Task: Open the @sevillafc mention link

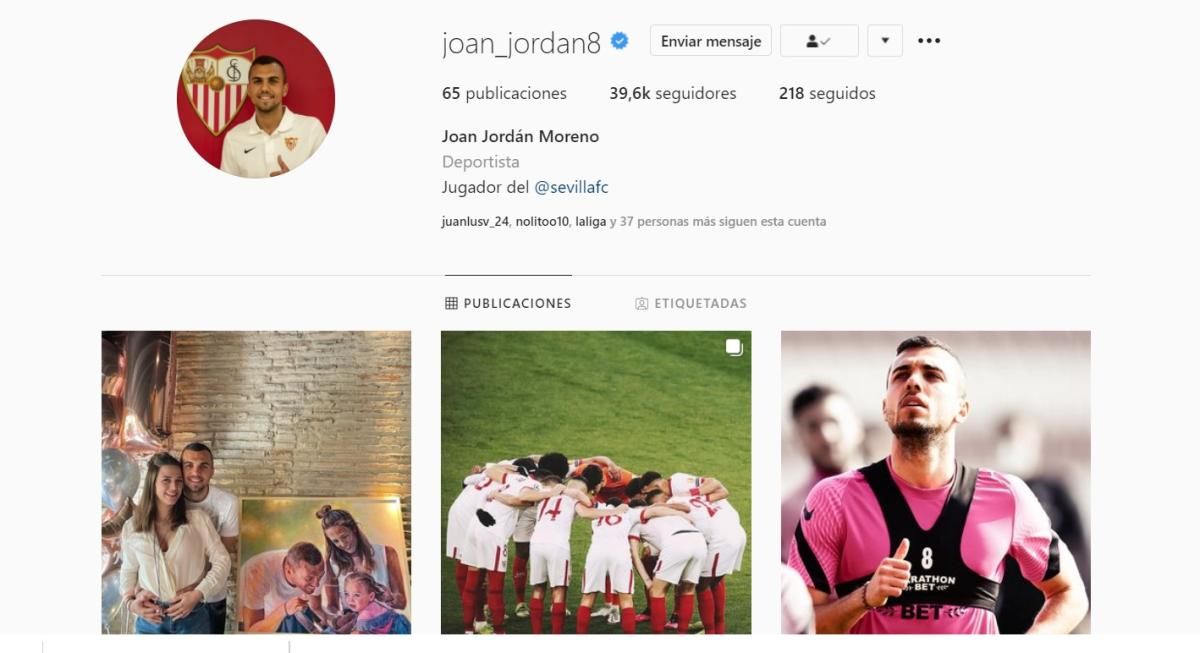Action: [x=571, y=187]
